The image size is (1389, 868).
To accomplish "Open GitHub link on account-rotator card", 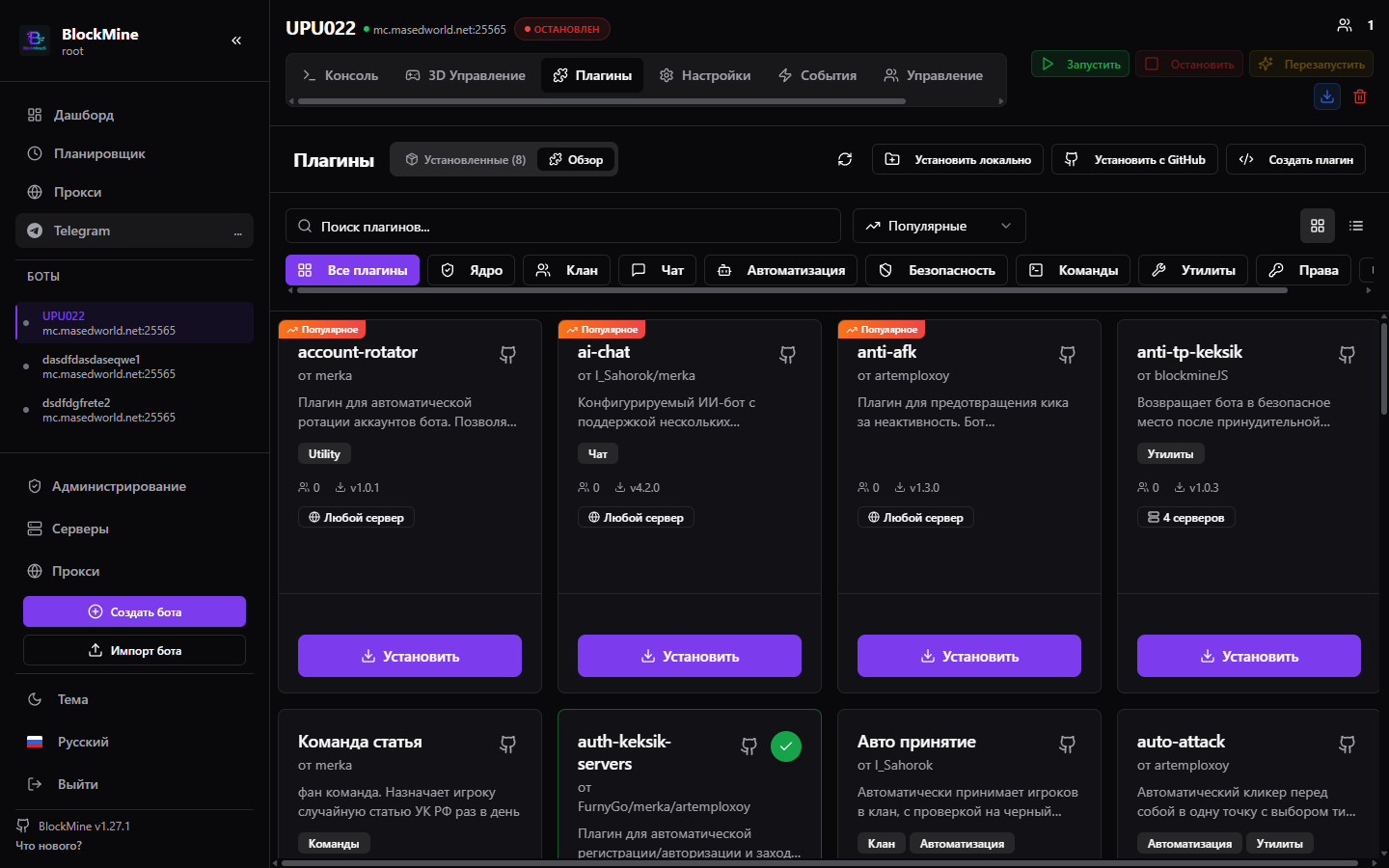I will (507, 355).
